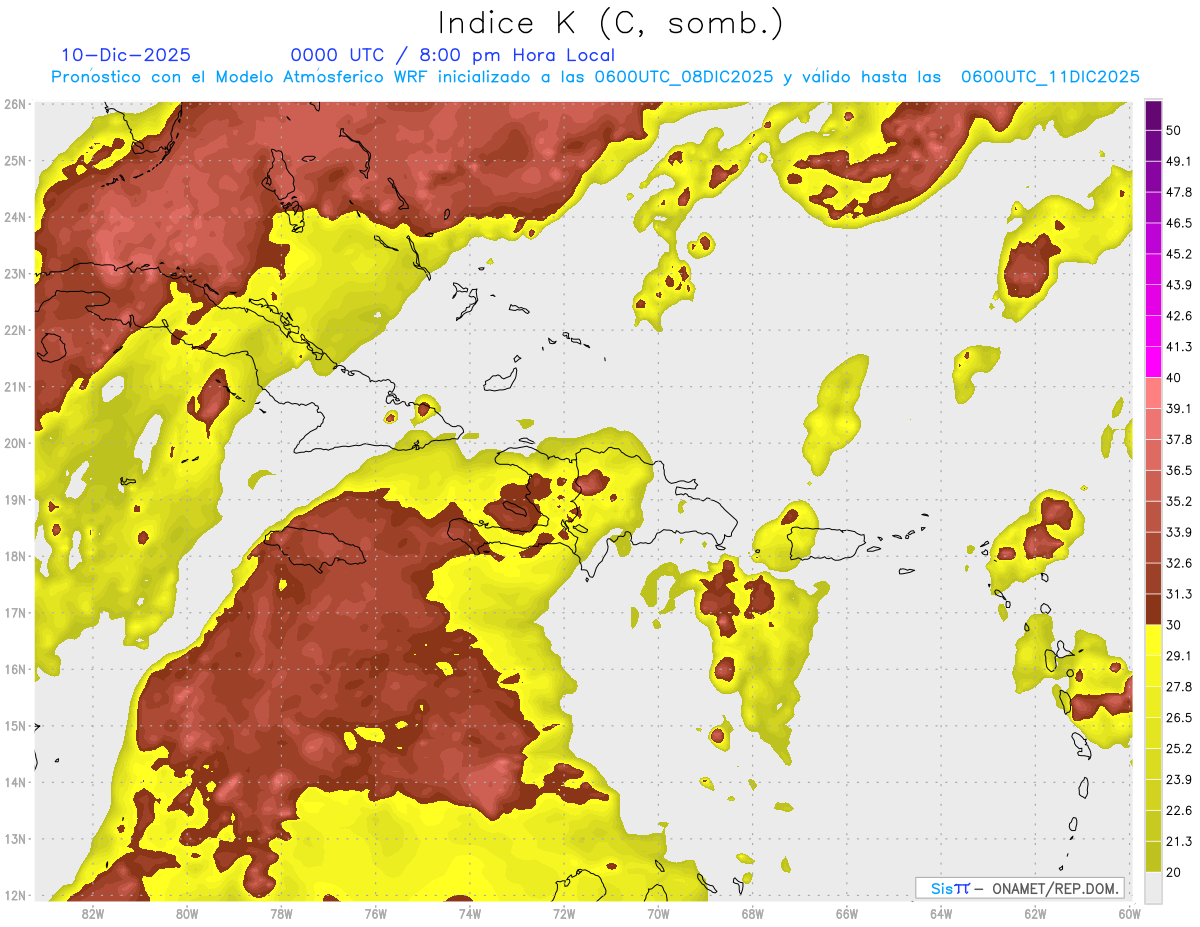Click the "31.3" color scale value

tap(1179, 594)
